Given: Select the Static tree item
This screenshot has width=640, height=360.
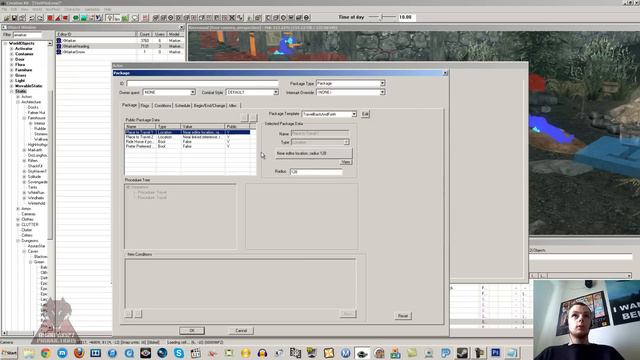Looking at the screenshot, I should pyautogui.click(x=20, y=91).
